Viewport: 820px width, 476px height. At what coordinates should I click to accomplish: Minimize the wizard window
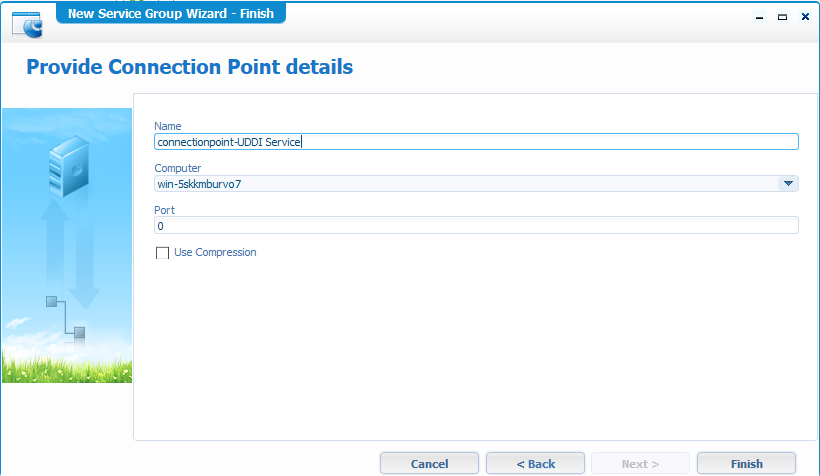click(x=761, y=17)
